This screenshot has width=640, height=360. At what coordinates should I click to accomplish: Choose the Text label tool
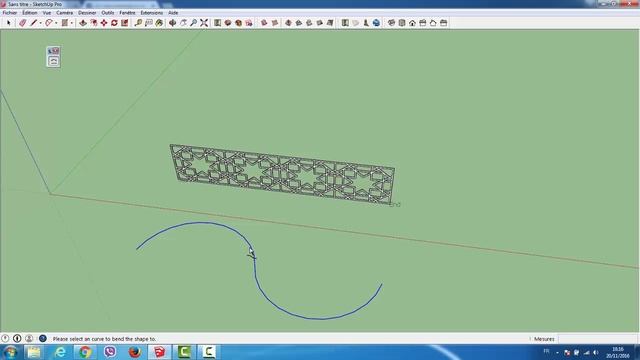tap(149, 23)
